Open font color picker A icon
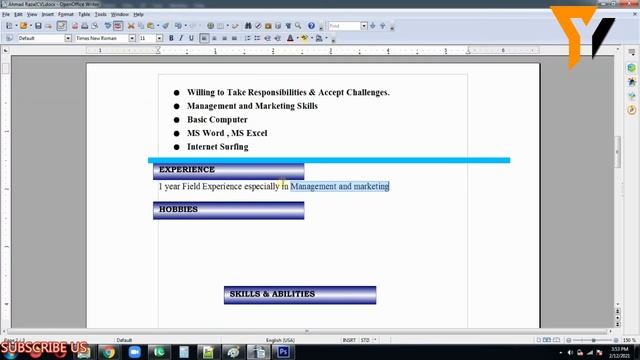Viewport: 640px width, 360px height. pyautogui.click(x=290, y=38)
